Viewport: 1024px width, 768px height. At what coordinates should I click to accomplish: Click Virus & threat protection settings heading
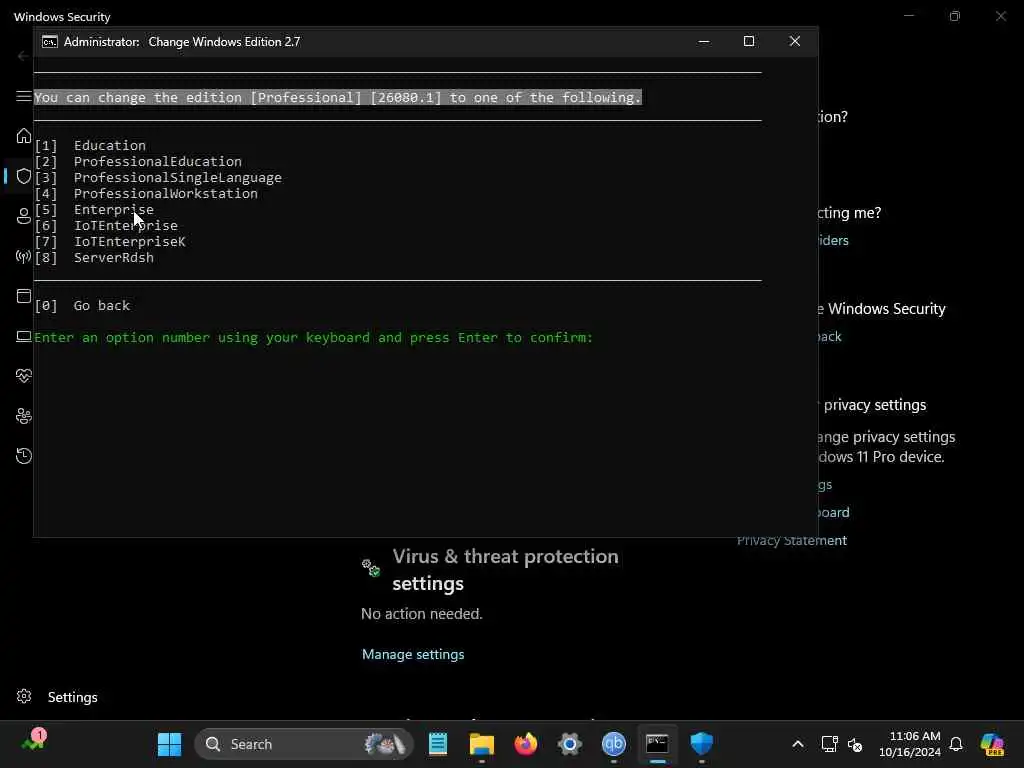pyautogui.click(x=505, y=569)
